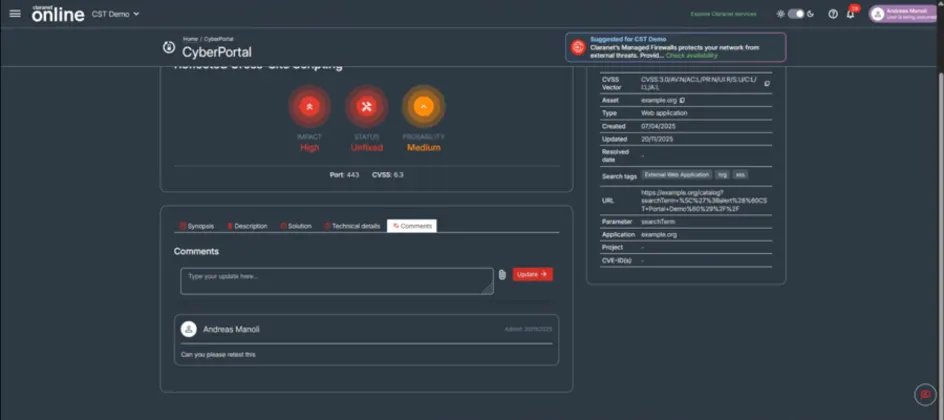Click the Updated date value
Image resolution: width=944 pixels, height=420 pixels.
657,139
